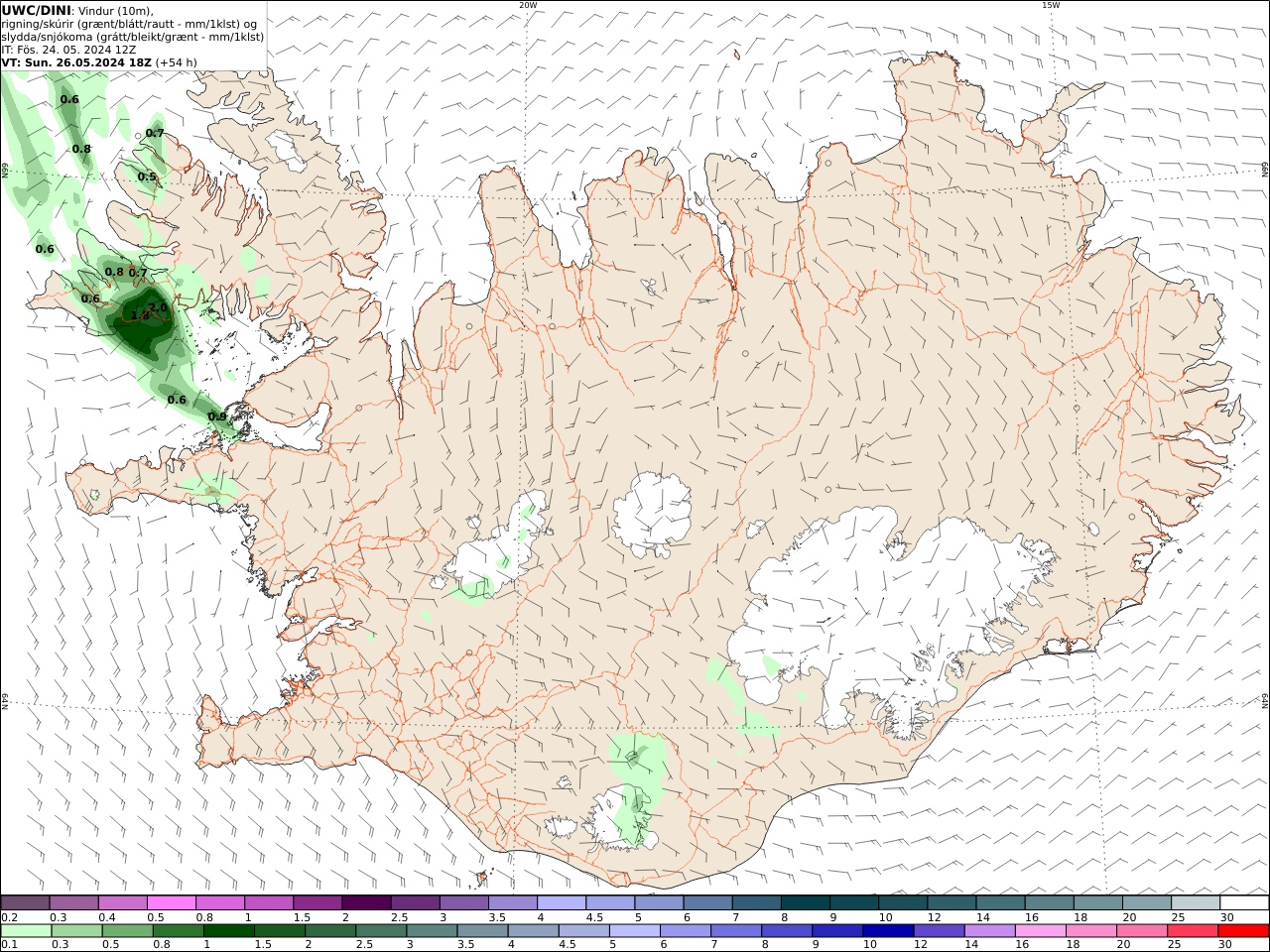Click the rain swatch between 25 and 30
1270x952 pixels.
coord(1193,931)
